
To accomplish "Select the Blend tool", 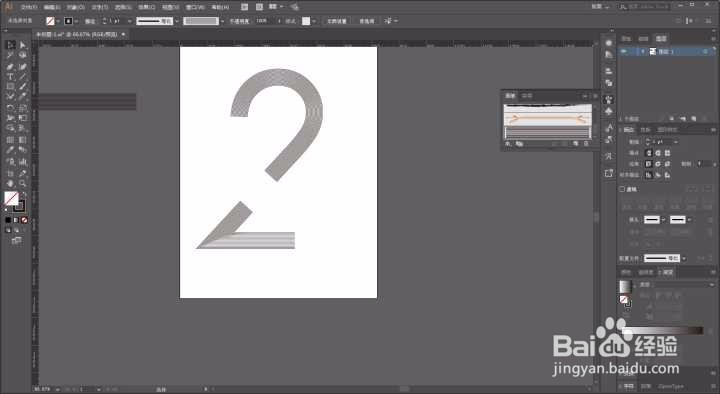I will 23,150.
